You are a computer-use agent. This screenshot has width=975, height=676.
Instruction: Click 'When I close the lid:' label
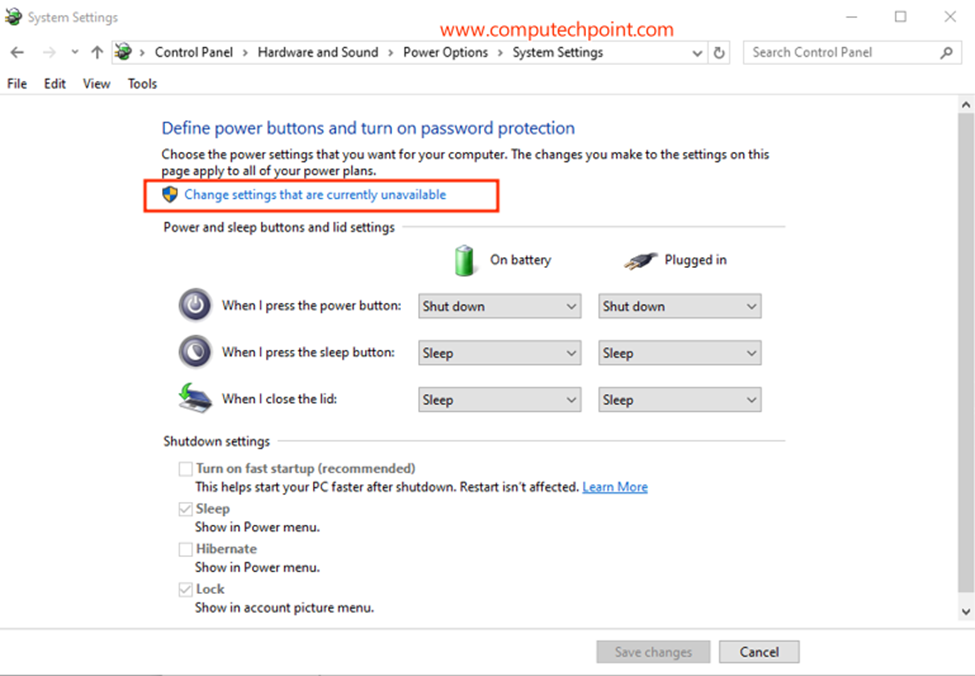coord(279,399)
